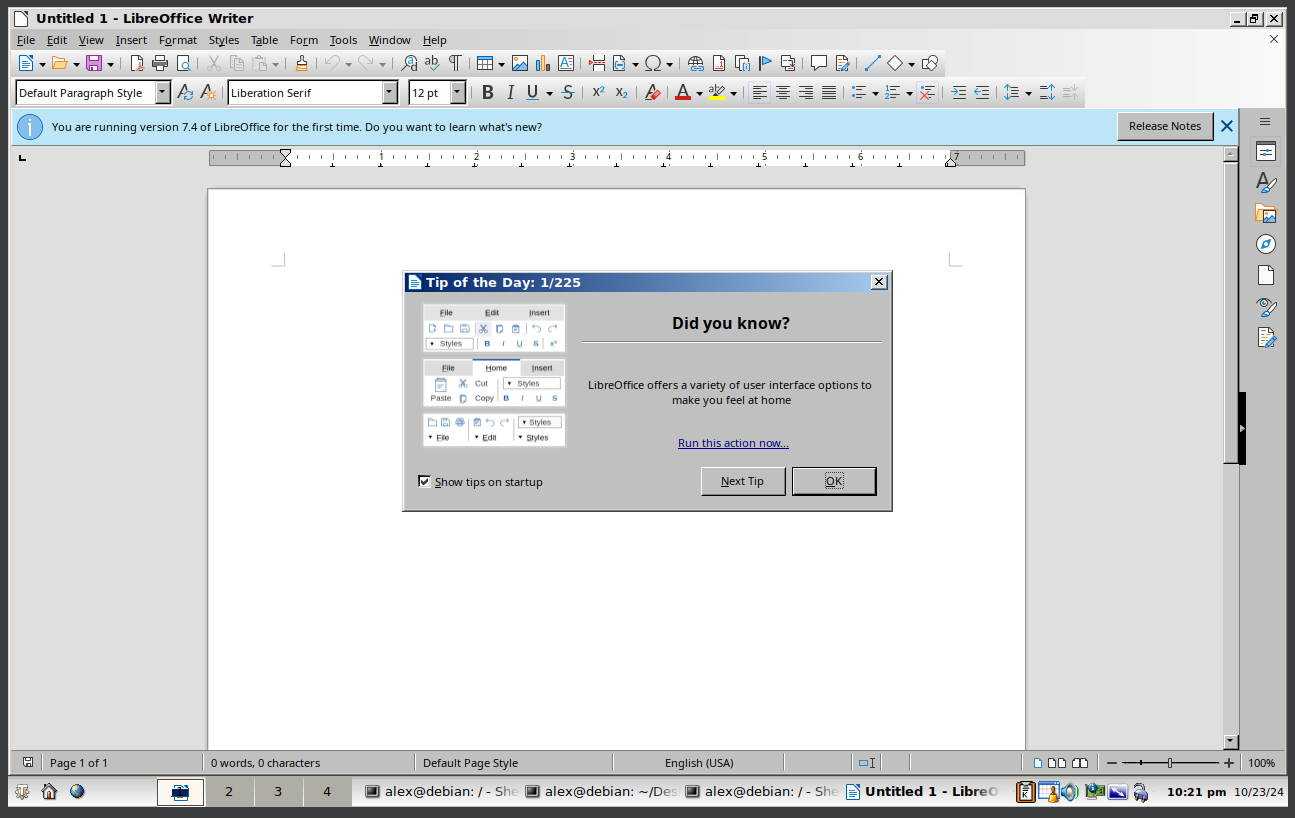The width and height of the screenshot is (1295, 818).
Task: Open the sidebar Navigator icon
Action: [x=1266, y=244]
